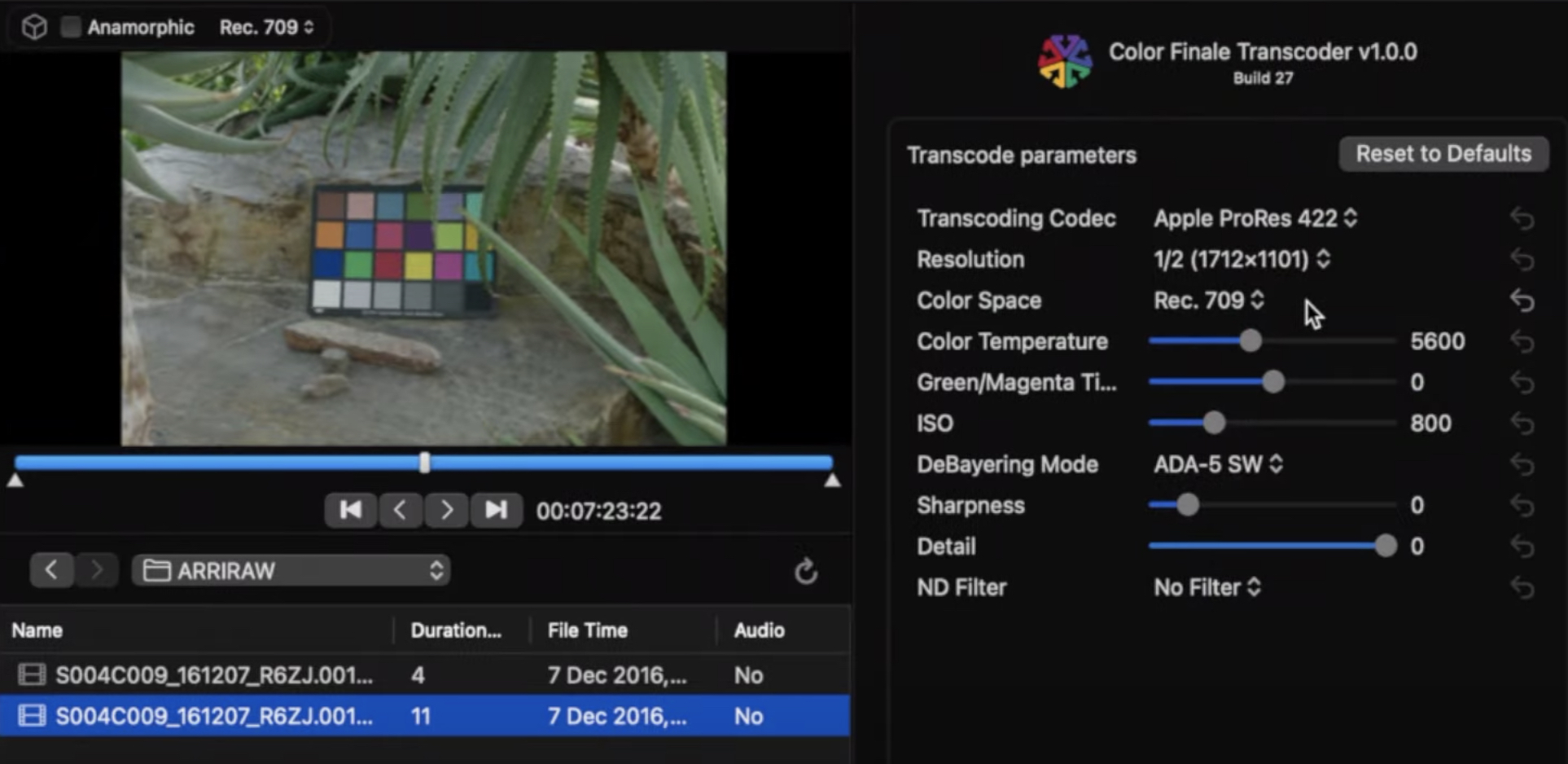Click the film strip icon beside the first clip

coord(31,674)
